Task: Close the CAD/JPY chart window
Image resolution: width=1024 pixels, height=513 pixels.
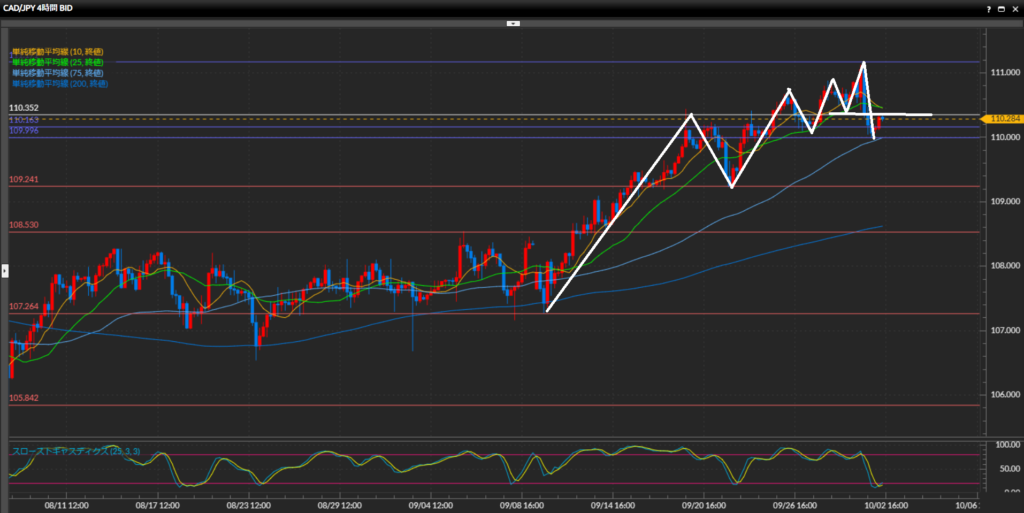Action: click(1013, 7)
